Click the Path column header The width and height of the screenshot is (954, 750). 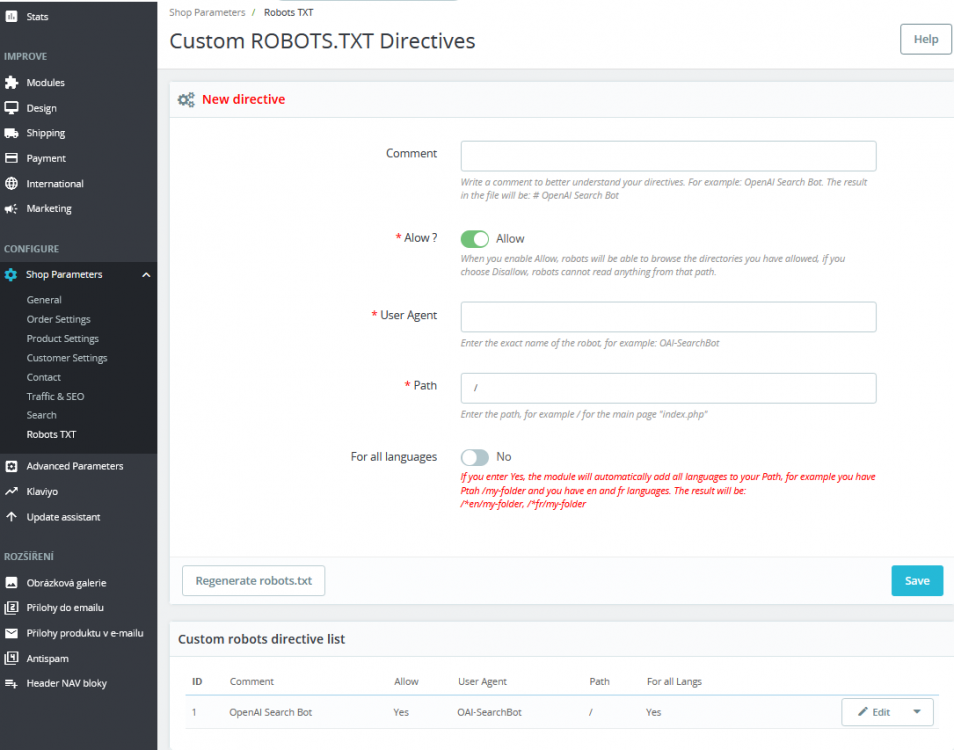599,681
